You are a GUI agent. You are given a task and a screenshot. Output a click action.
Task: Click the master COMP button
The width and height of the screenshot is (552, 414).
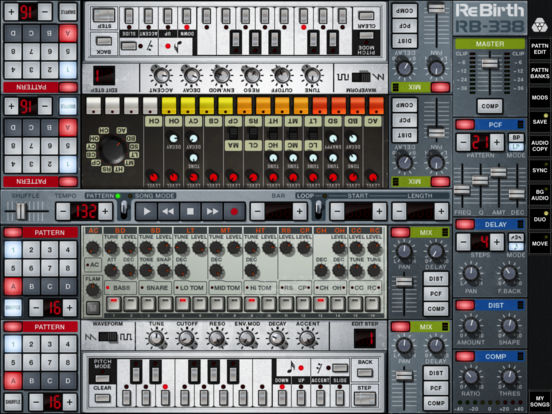[x=490, y=106]
